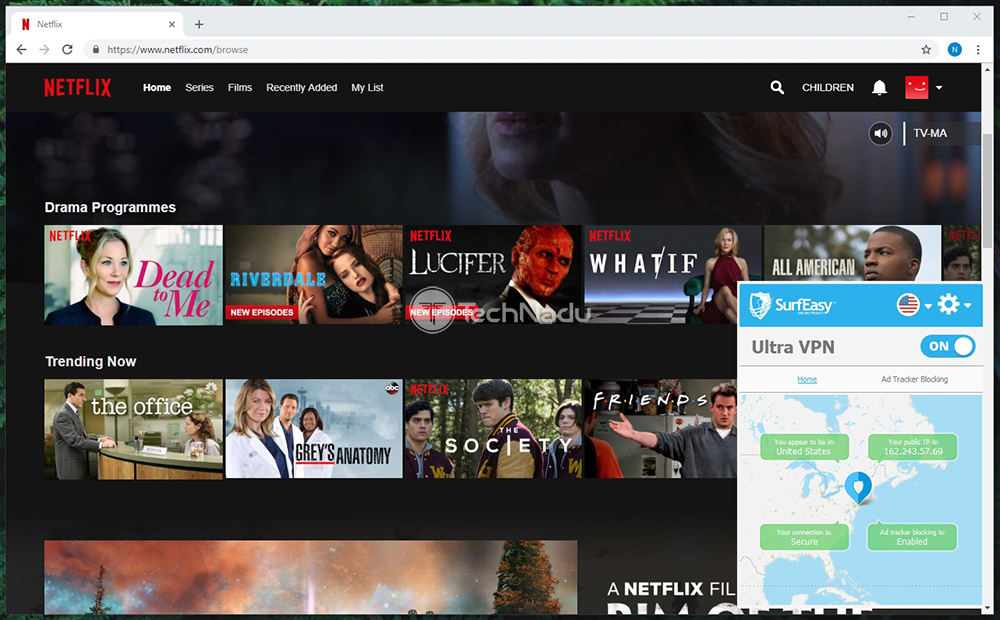Select SurfEasy Home tab
The image size is (1000, 620).
tap(807, 379)
